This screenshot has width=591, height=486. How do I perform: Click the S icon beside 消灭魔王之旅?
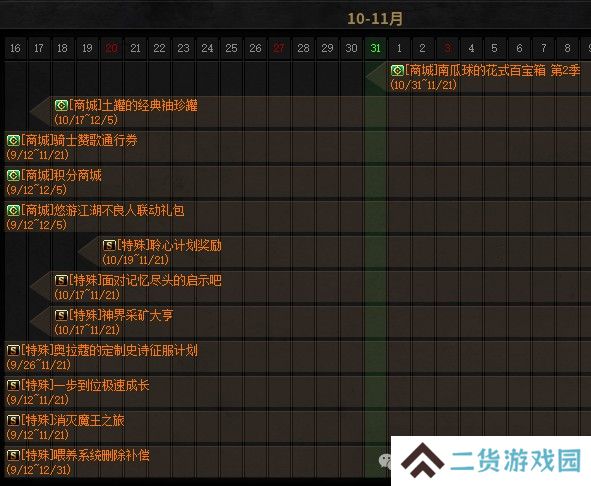13,420
